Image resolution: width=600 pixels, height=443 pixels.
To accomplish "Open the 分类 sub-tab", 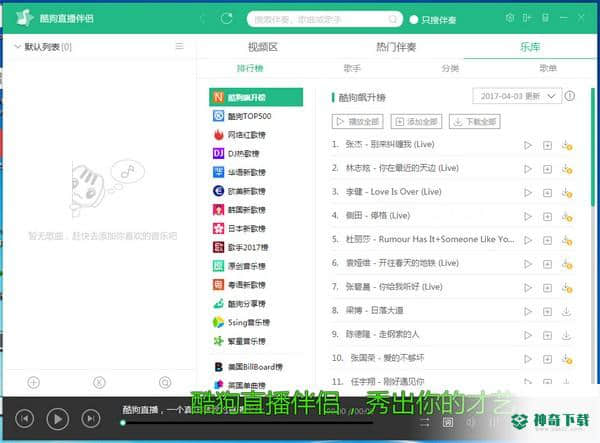I will click(x=450, y=68).
